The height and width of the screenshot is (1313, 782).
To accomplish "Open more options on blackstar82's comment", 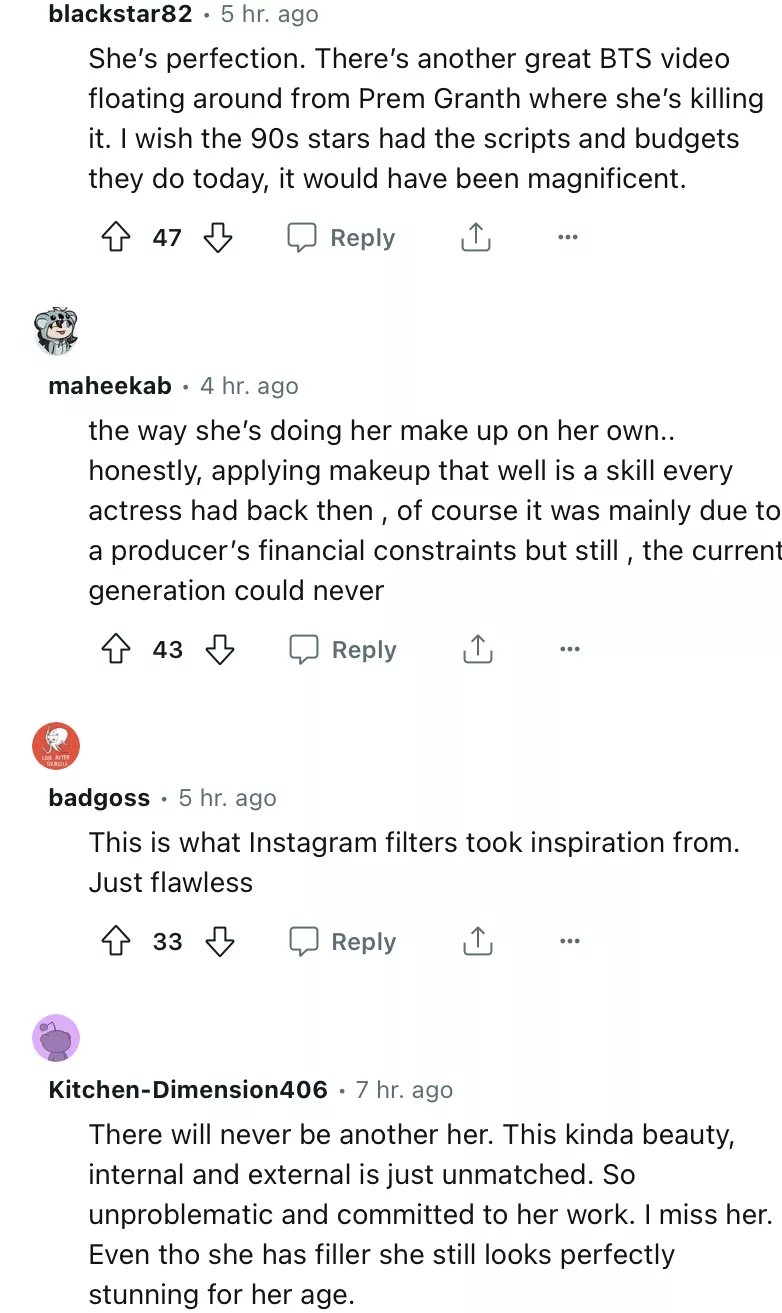I will pos(568,238).
